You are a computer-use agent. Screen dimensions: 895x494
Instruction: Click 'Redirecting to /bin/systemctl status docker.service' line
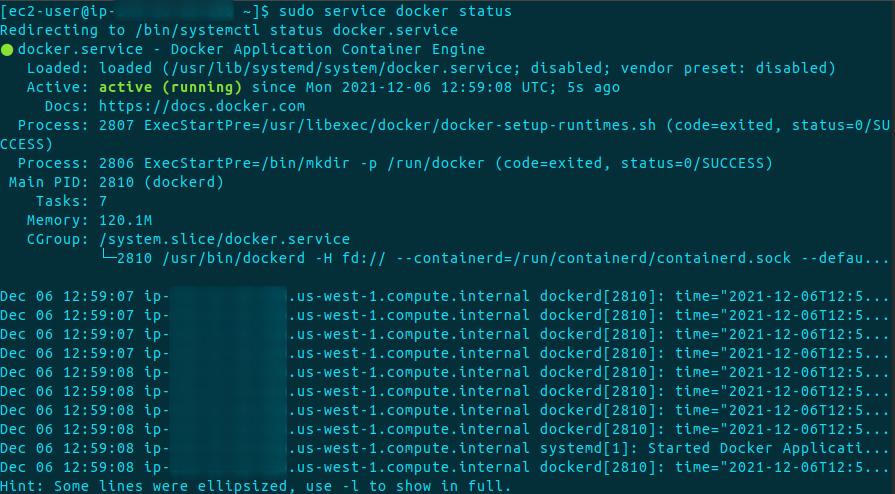229,30
